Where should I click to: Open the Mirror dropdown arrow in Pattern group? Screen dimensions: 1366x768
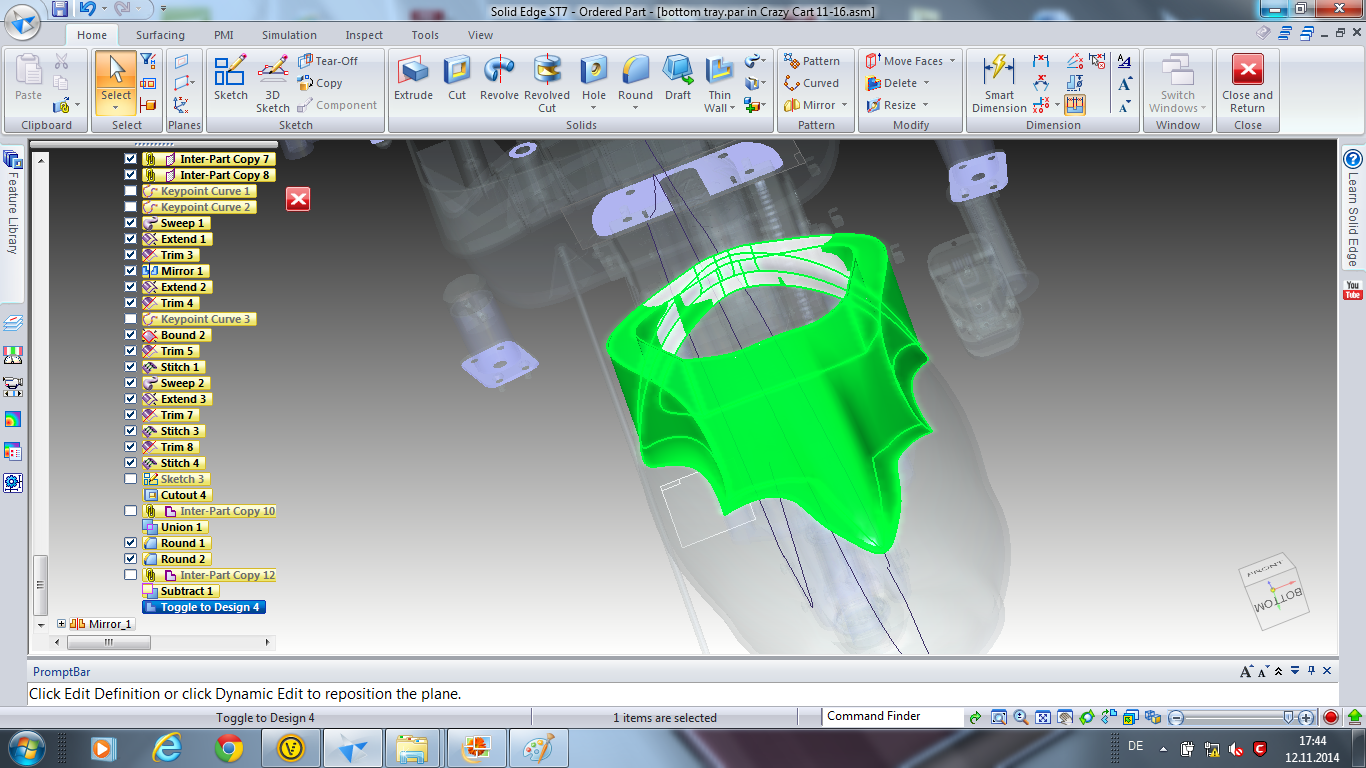click(x=844, y=105)
